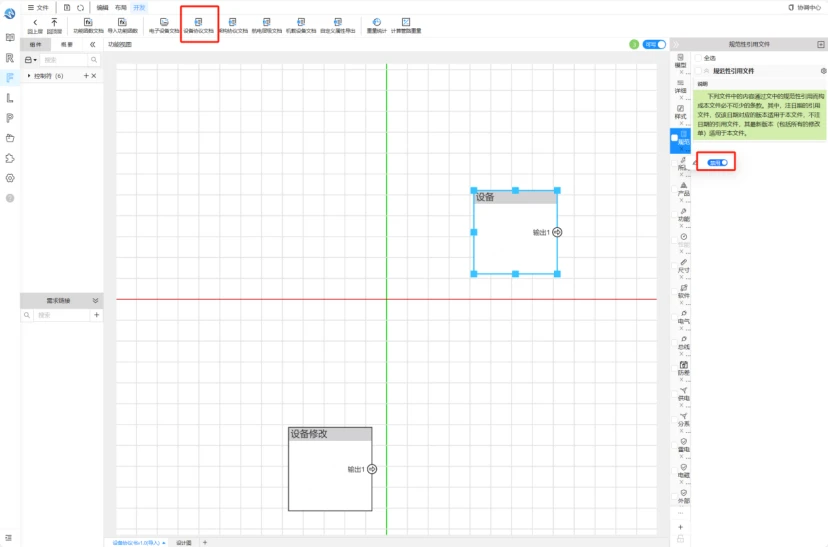This screenshot has height=547, width=829.
Task: Click the 需求链接 search field
Action: point(61,315)
